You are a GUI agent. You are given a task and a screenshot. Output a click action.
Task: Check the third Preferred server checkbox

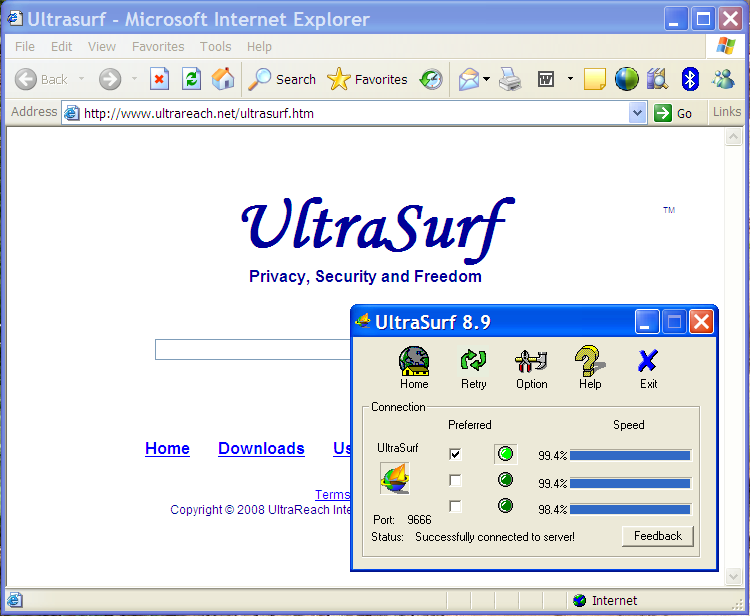[455, 506]
